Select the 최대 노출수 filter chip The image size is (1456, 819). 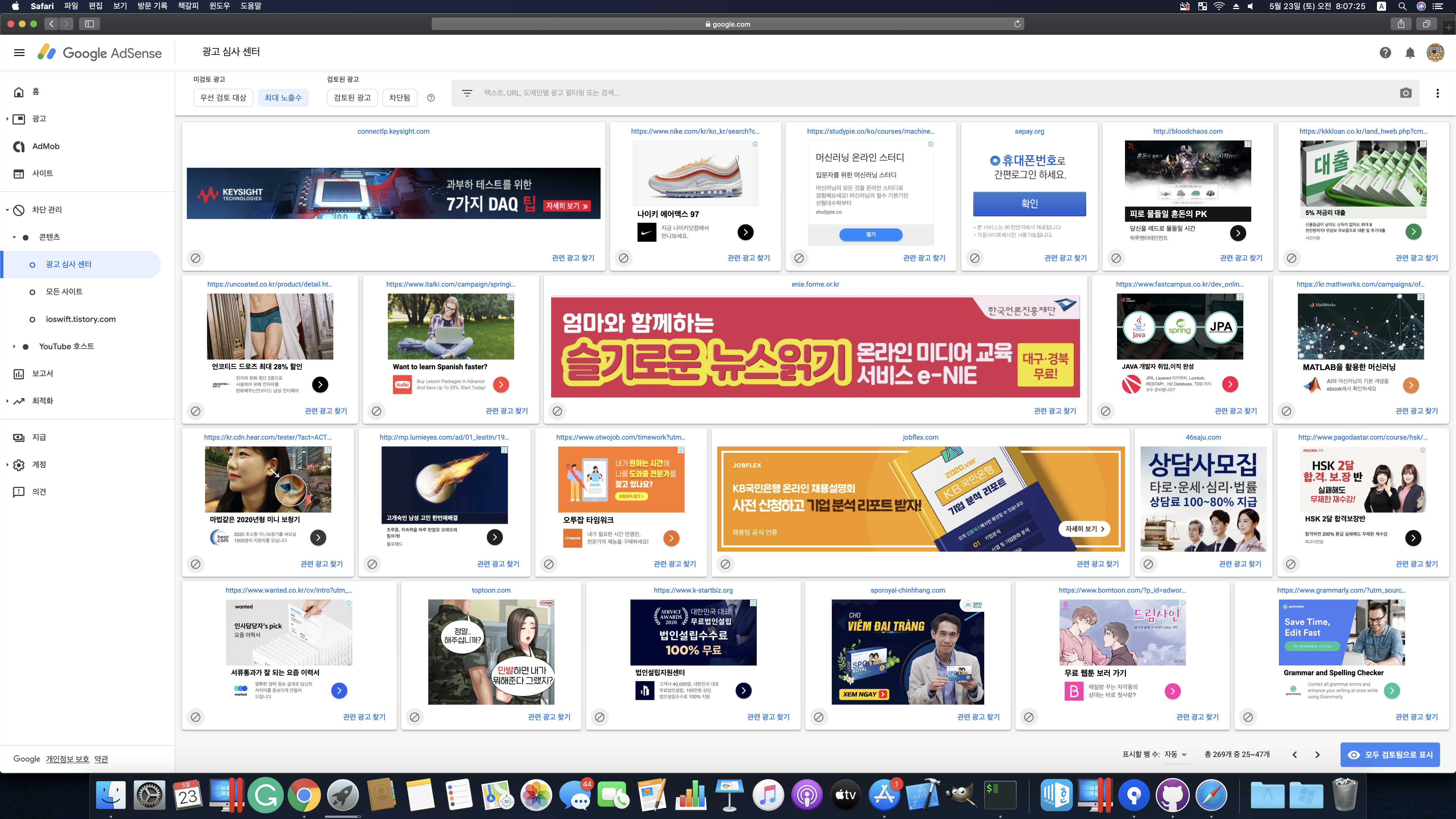pos(283,98)
